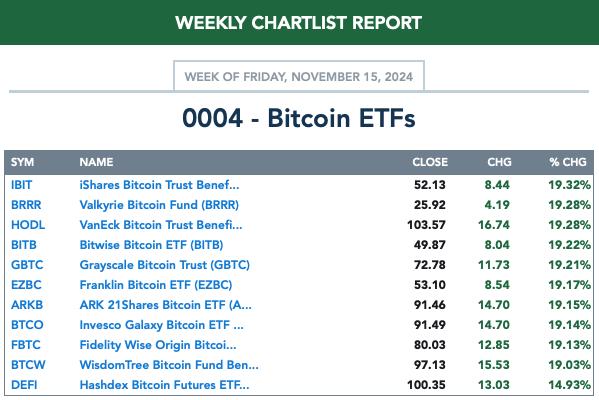Screen dimensions: 599x400
Task: Open Grayscale Bitcoin Trust (GBTC) link
Action: tap(165, 265)
